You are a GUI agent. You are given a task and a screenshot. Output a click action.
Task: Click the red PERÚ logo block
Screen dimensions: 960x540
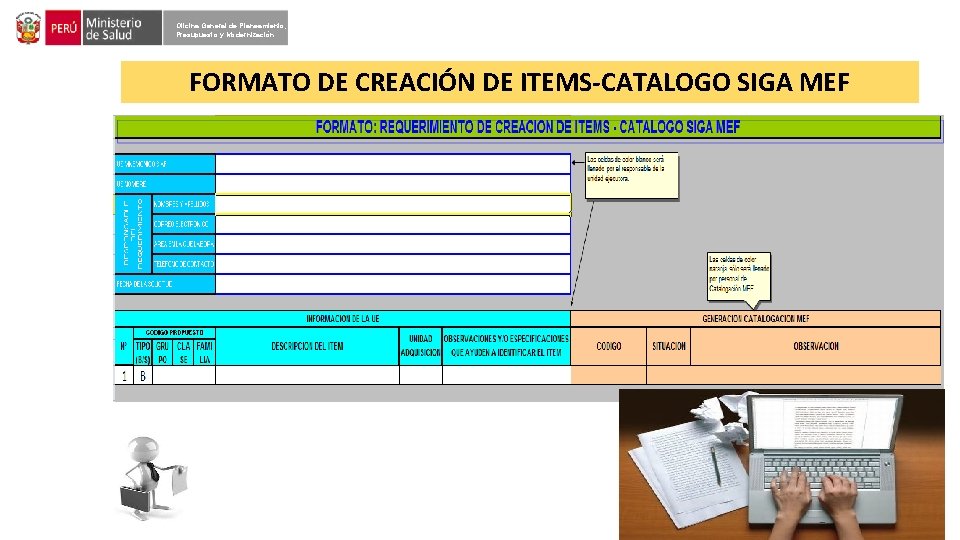click(x=63, y=28)
